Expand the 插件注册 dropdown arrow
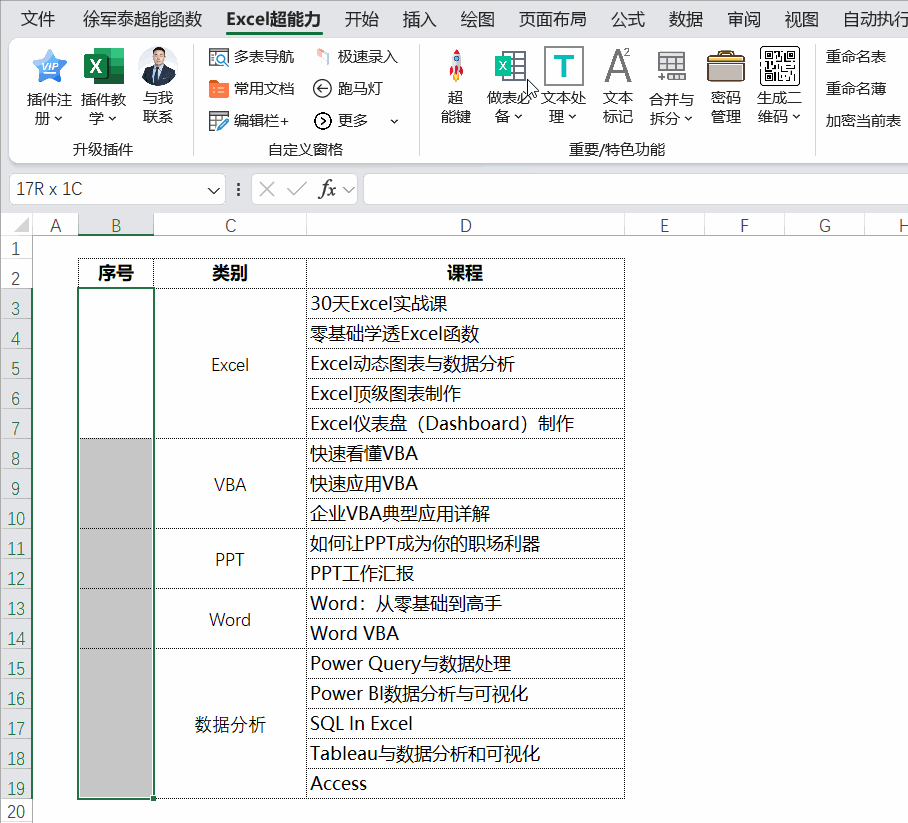Image resolution: width=908 pixels, height=823 pixels. pos(58,119)
